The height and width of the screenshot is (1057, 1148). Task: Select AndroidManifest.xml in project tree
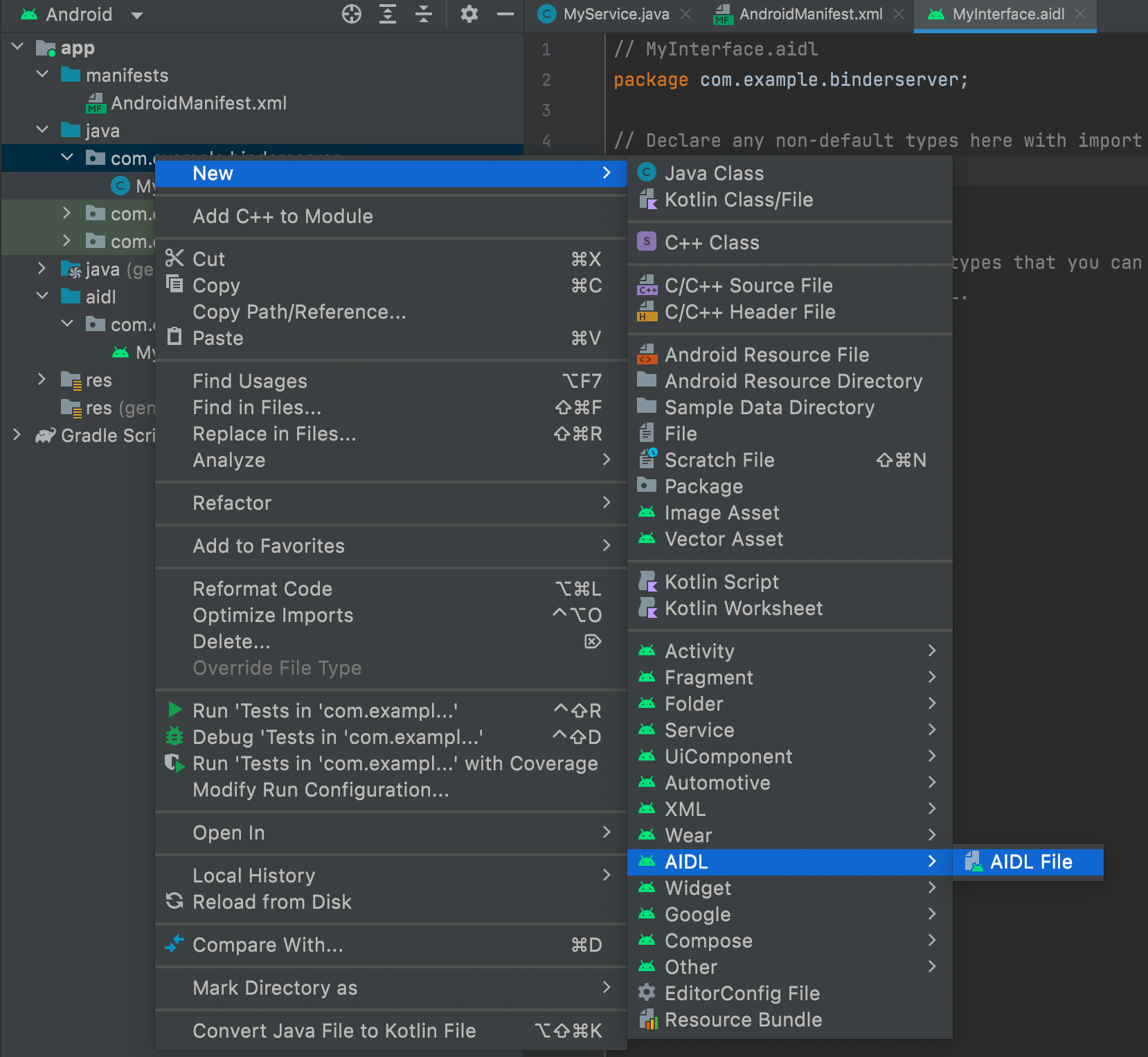(x=186, y=103)
